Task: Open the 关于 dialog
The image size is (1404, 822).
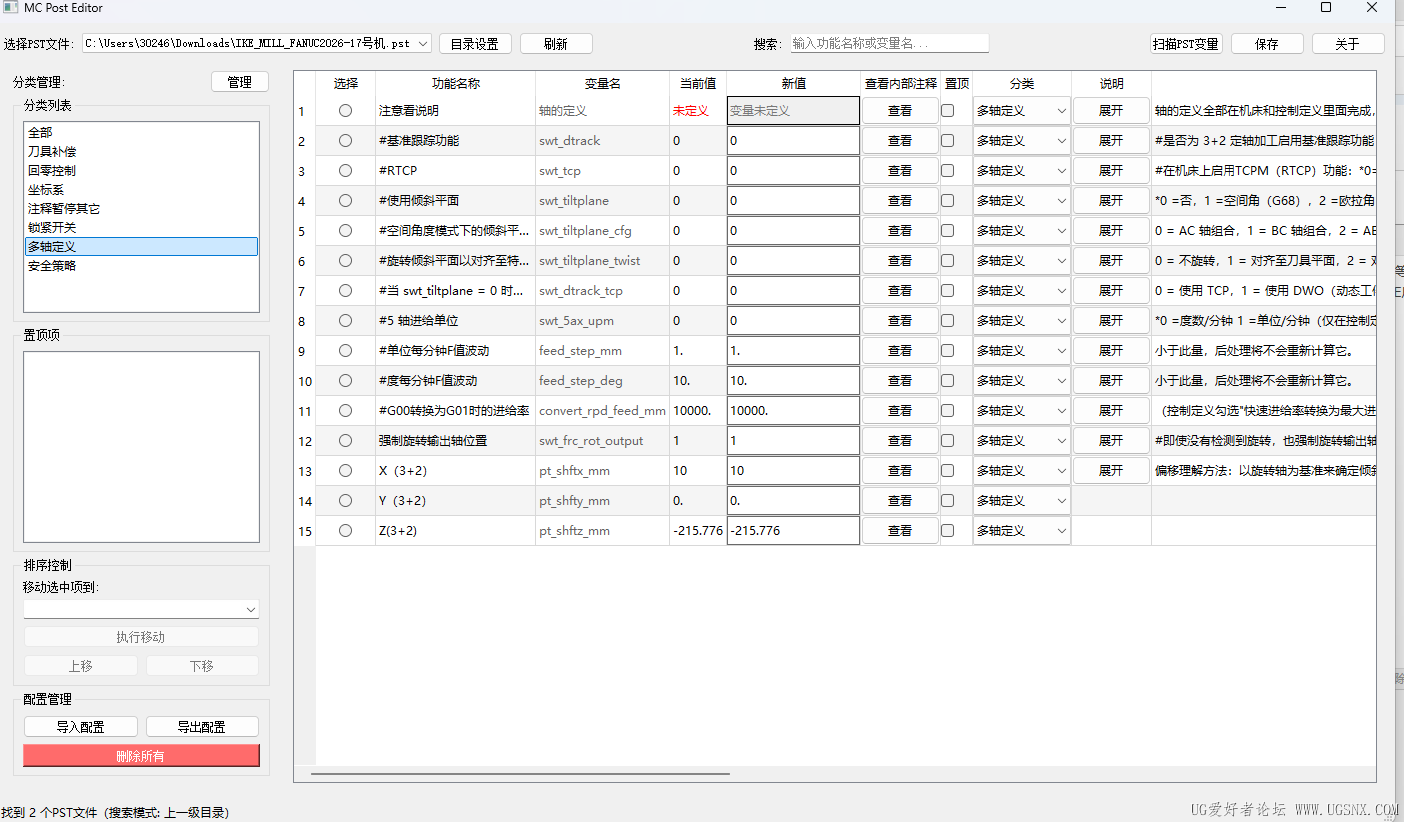Action: tap(1348, 43)
